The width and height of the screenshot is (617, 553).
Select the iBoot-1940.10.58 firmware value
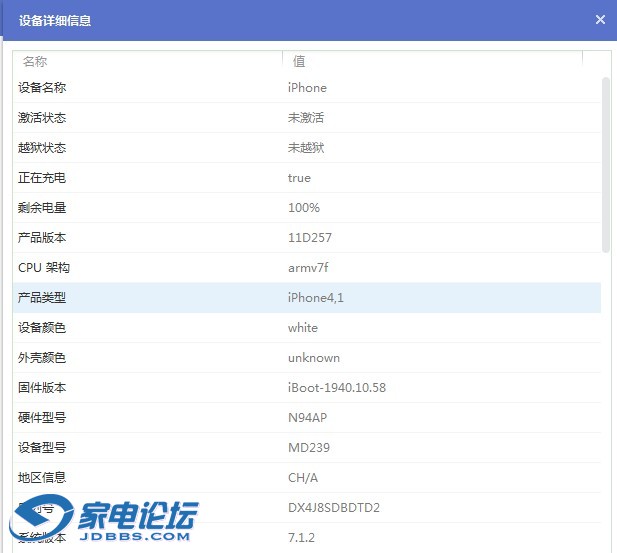point(336,387)
